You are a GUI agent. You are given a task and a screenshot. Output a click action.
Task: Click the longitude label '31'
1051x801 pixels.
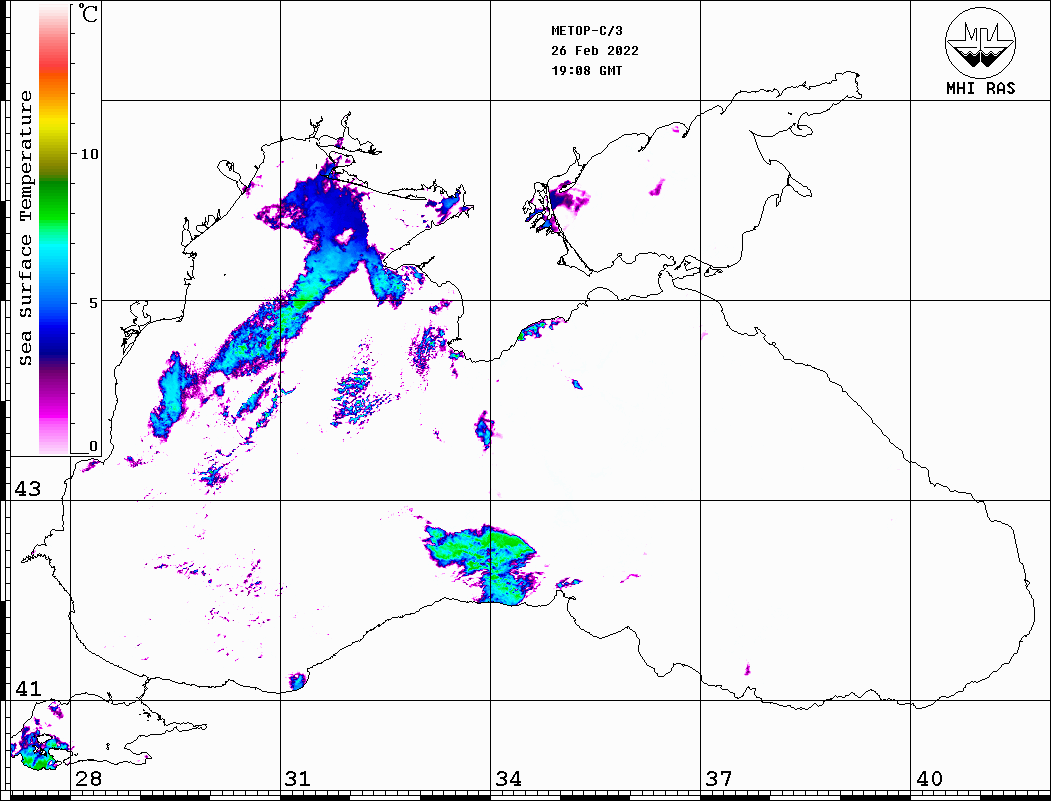tap(298, 778)
